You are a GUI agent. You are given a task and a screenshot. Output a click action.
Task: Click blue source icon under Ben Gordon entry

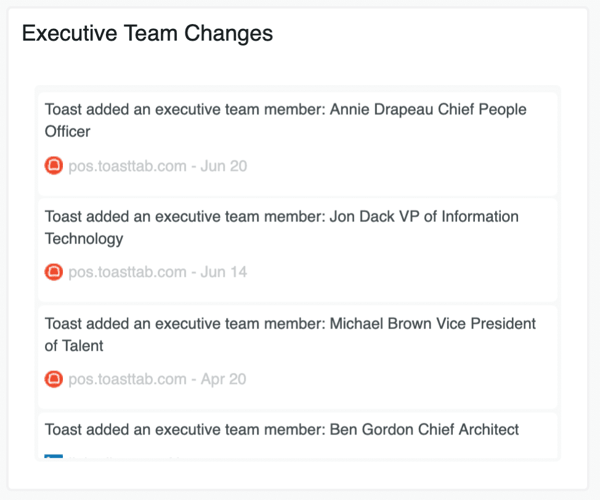coord(54,457)
